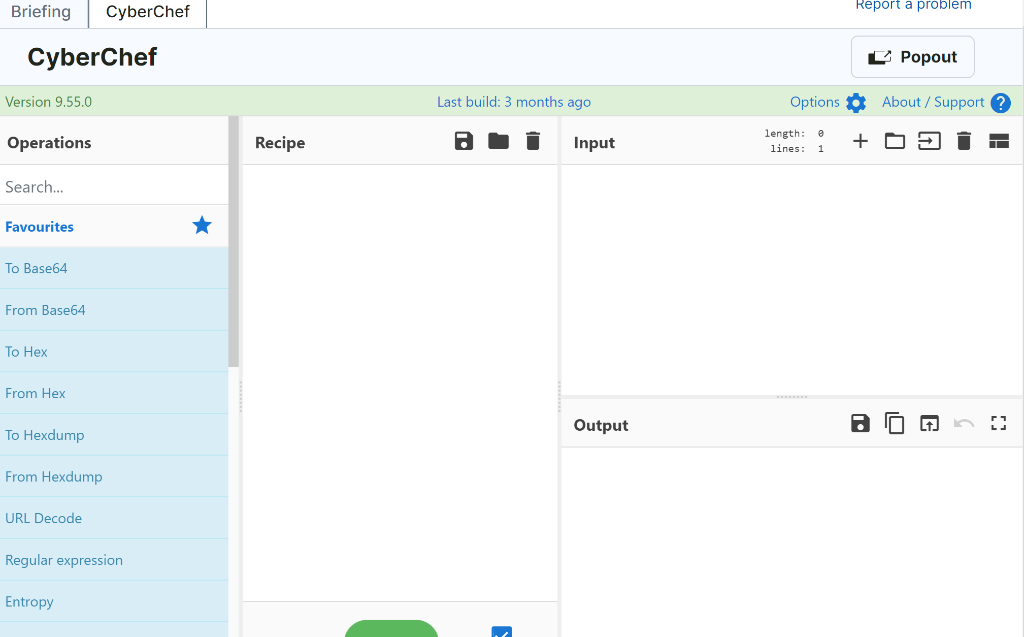The height and width of the screenshot is (637, 1024).
Task: Undo the output switch
Action: click(964, 423)
